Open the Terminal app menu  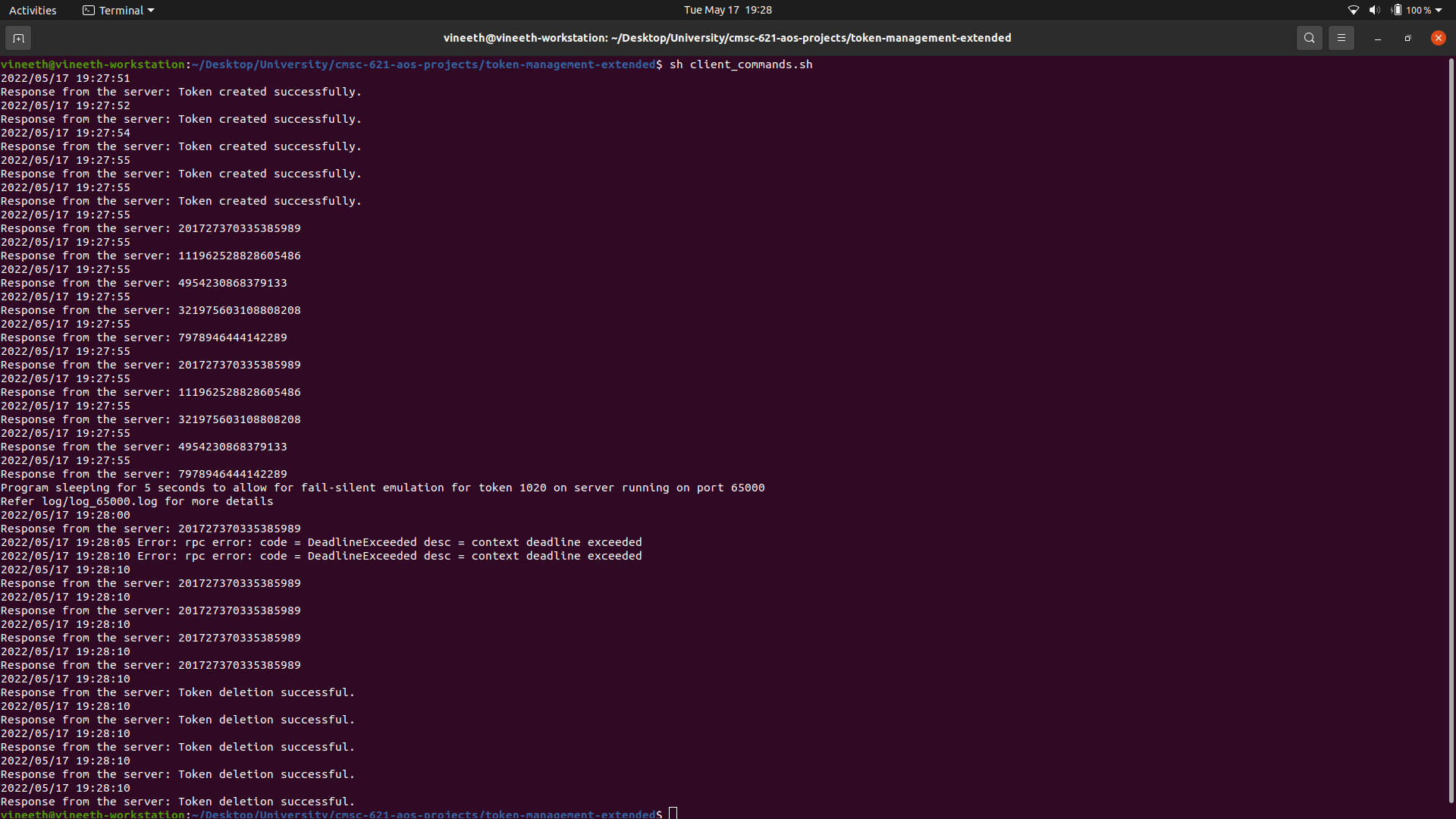(118, 10)
